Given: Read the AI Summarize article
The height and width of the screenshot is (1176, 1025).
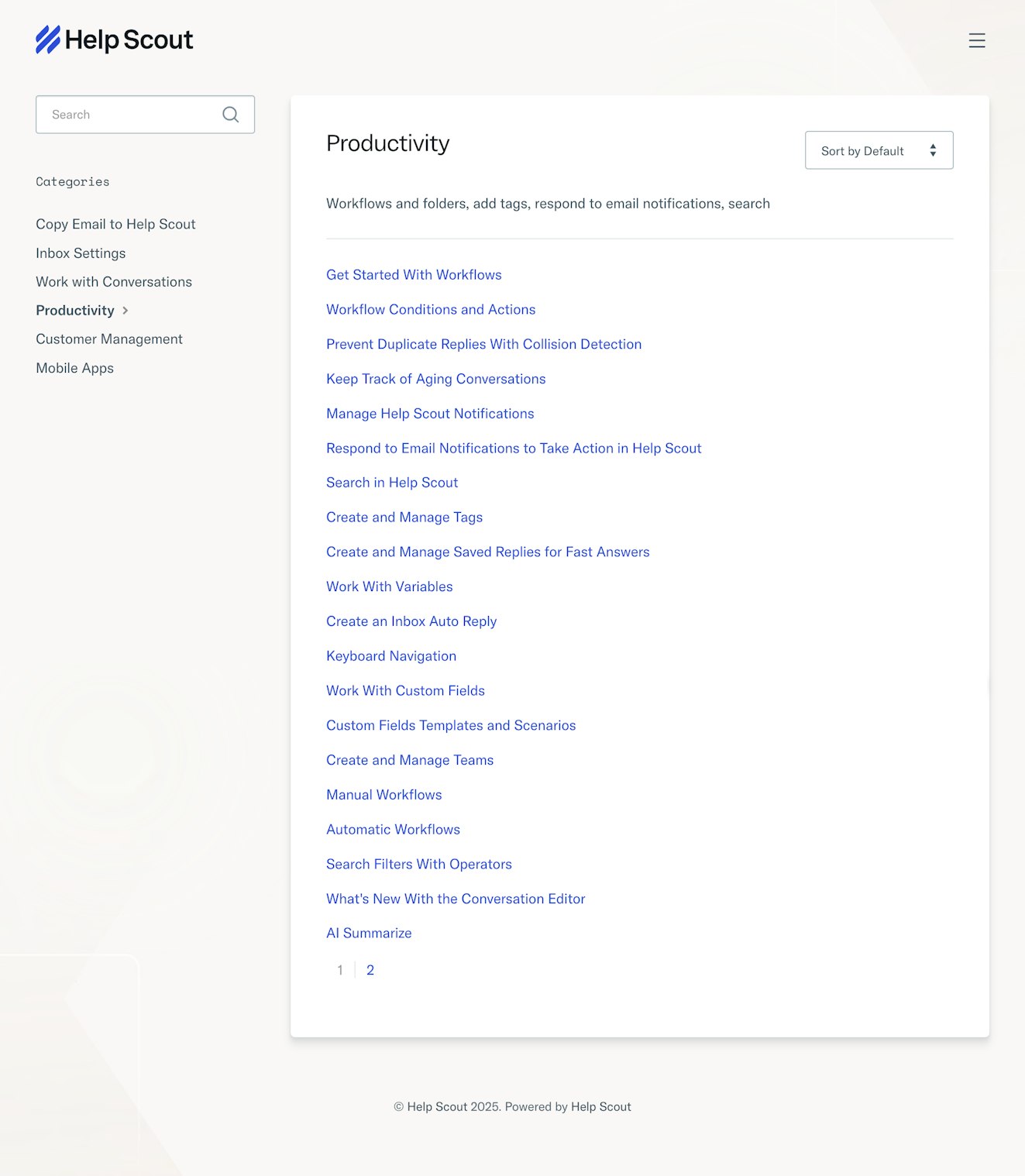Looking at the screenshot, I should click(369, 934).
